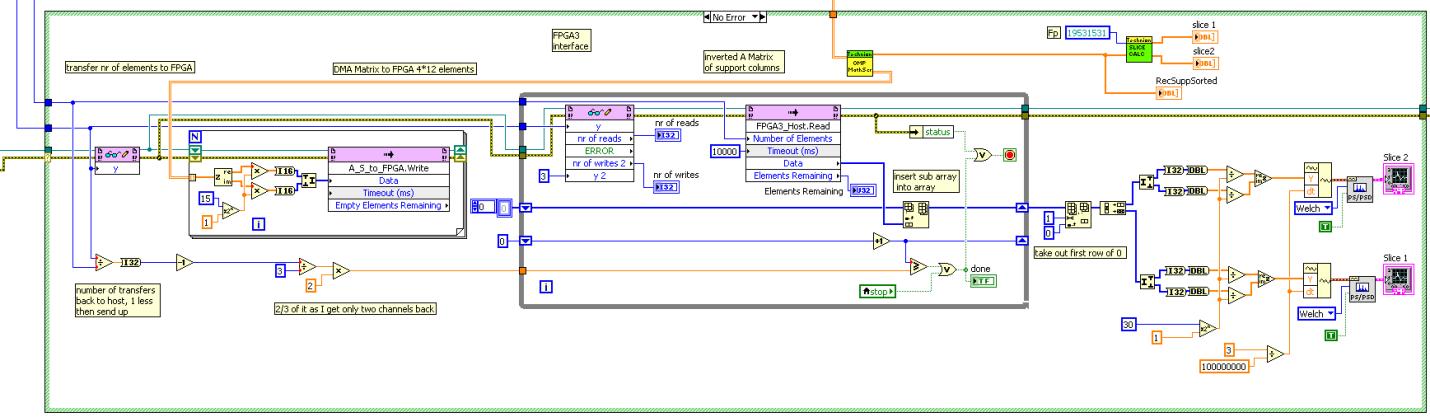Click the FPGA3_Host.Read method name
The image size is (1430, 417).
point(794,126)
